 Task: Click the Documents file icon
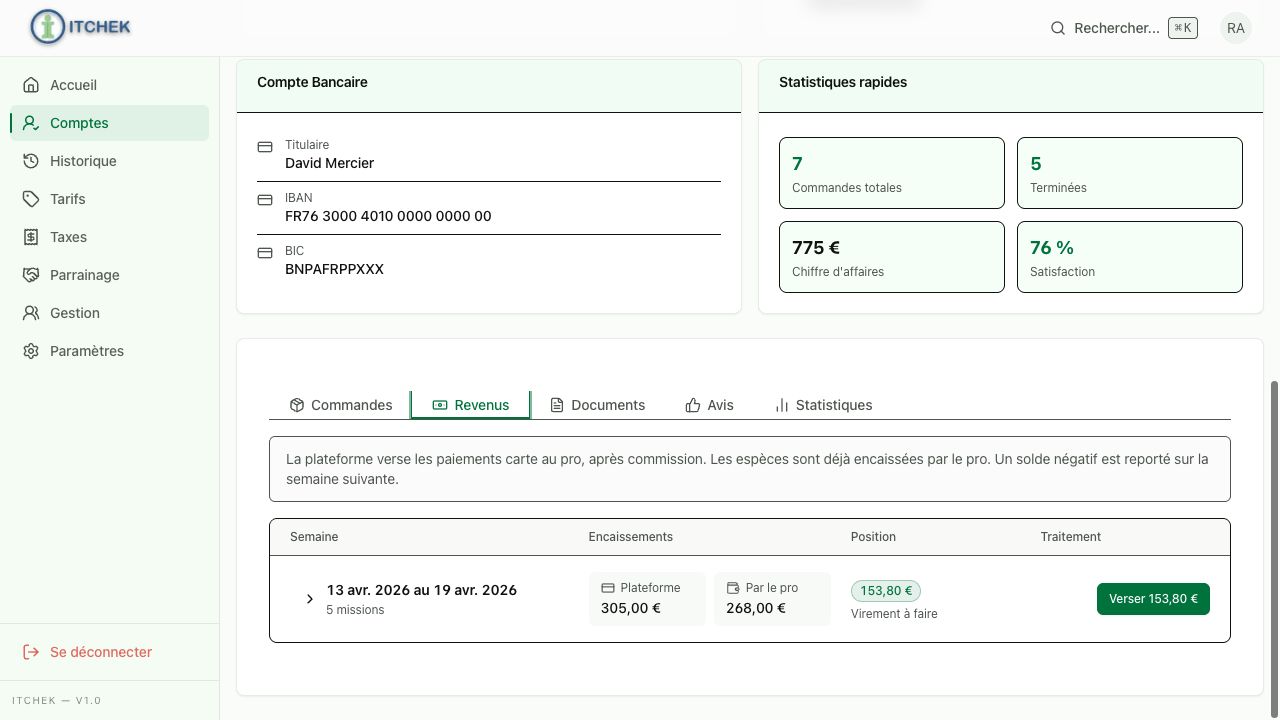tap(557, 405)
